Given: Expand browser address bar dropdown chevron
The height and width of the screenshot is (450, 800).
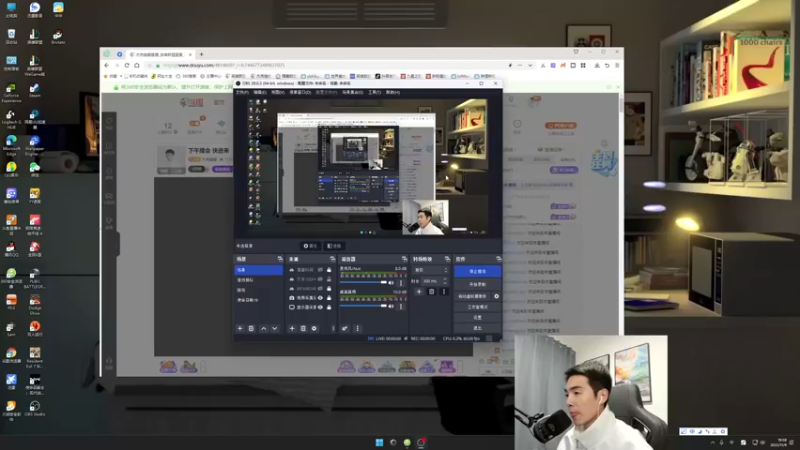Looking at the screenshot, I should tap(530, 65).
